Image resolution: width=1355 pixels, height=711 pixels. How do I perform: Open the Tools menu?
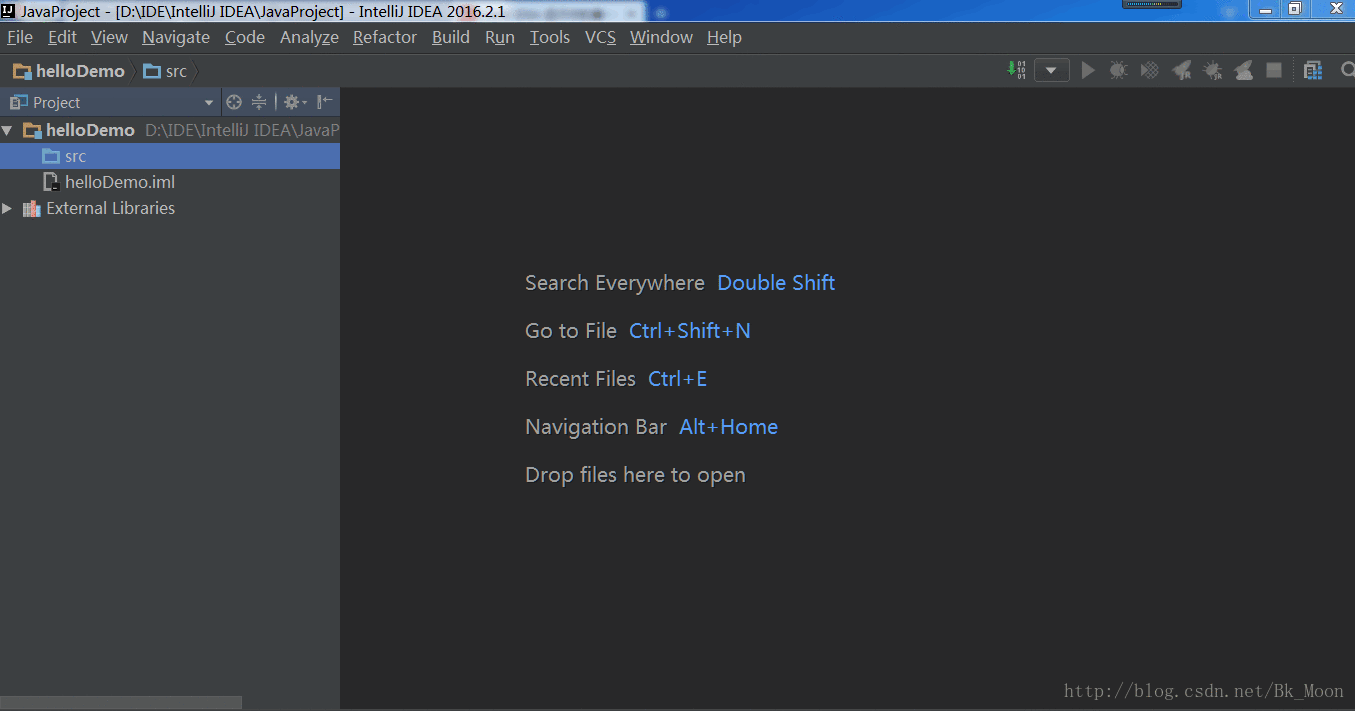[x=550, y=37]
